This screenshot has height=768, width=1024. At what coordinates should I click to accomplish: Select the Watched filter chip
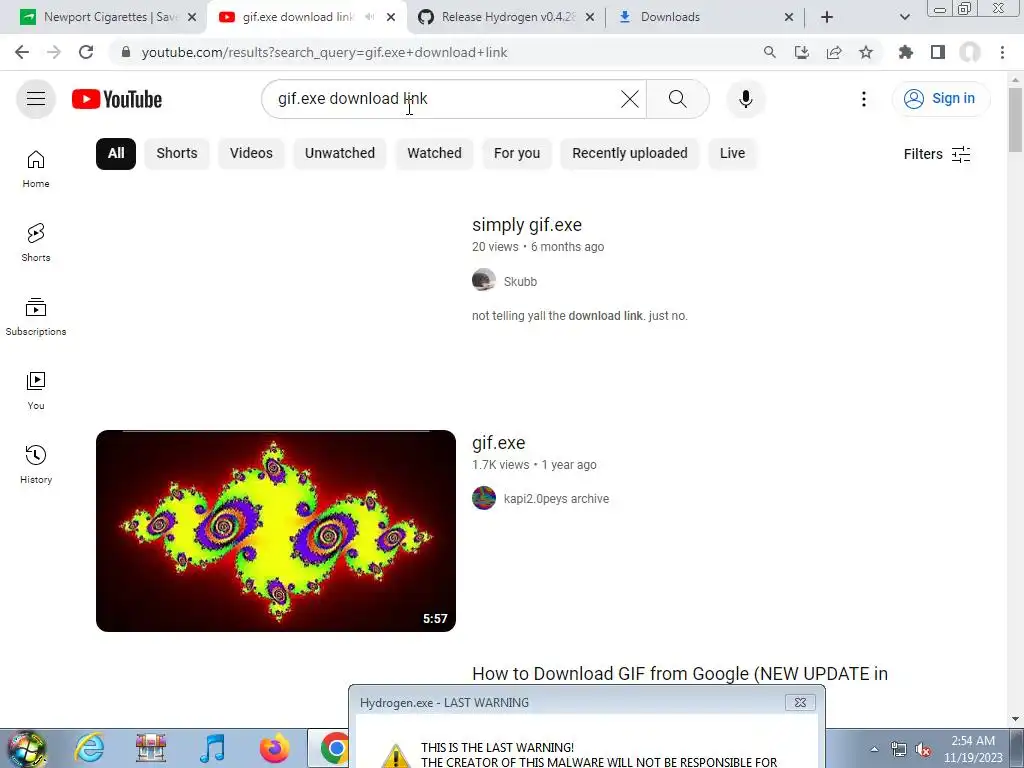pos(434,153)
